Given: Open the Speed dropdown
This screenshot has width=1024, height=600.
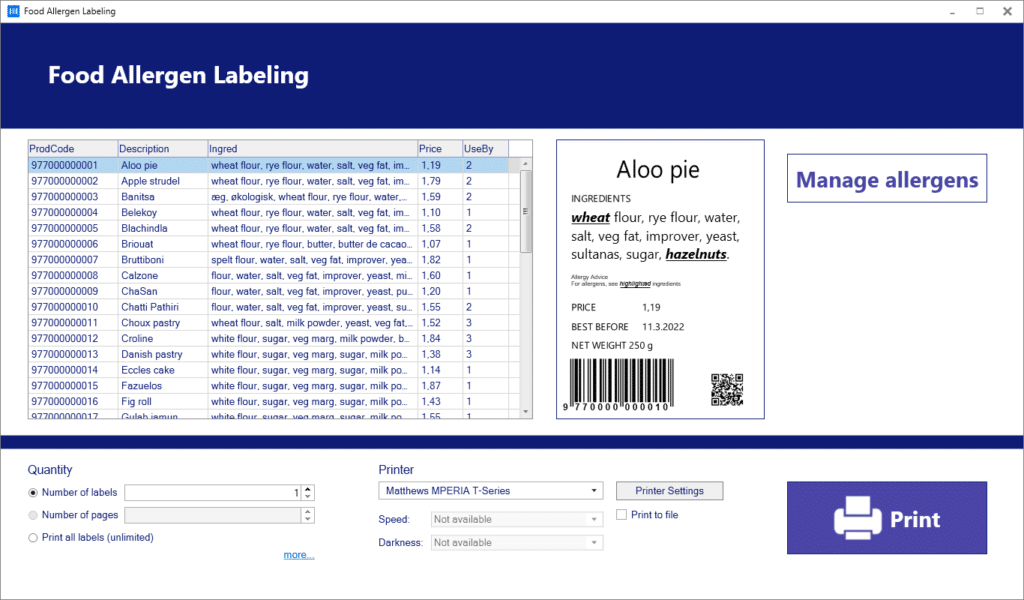Looking at the screenshot, I should tap(517, 520).
